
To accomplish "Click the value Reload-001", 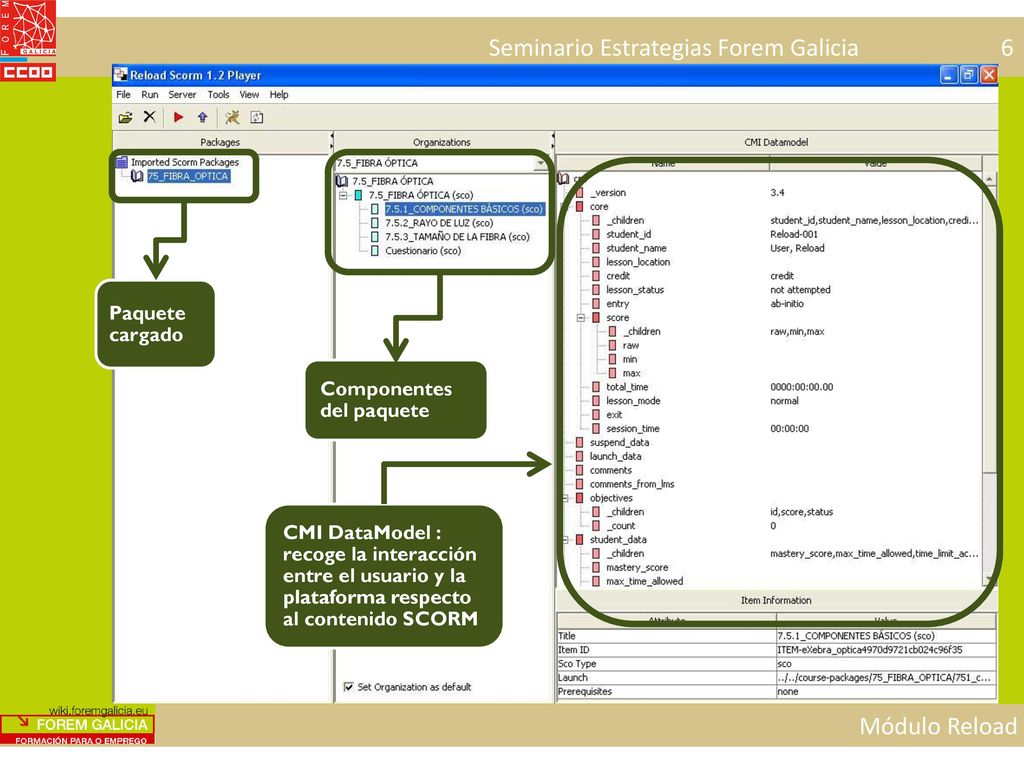I will click(794, 234).
